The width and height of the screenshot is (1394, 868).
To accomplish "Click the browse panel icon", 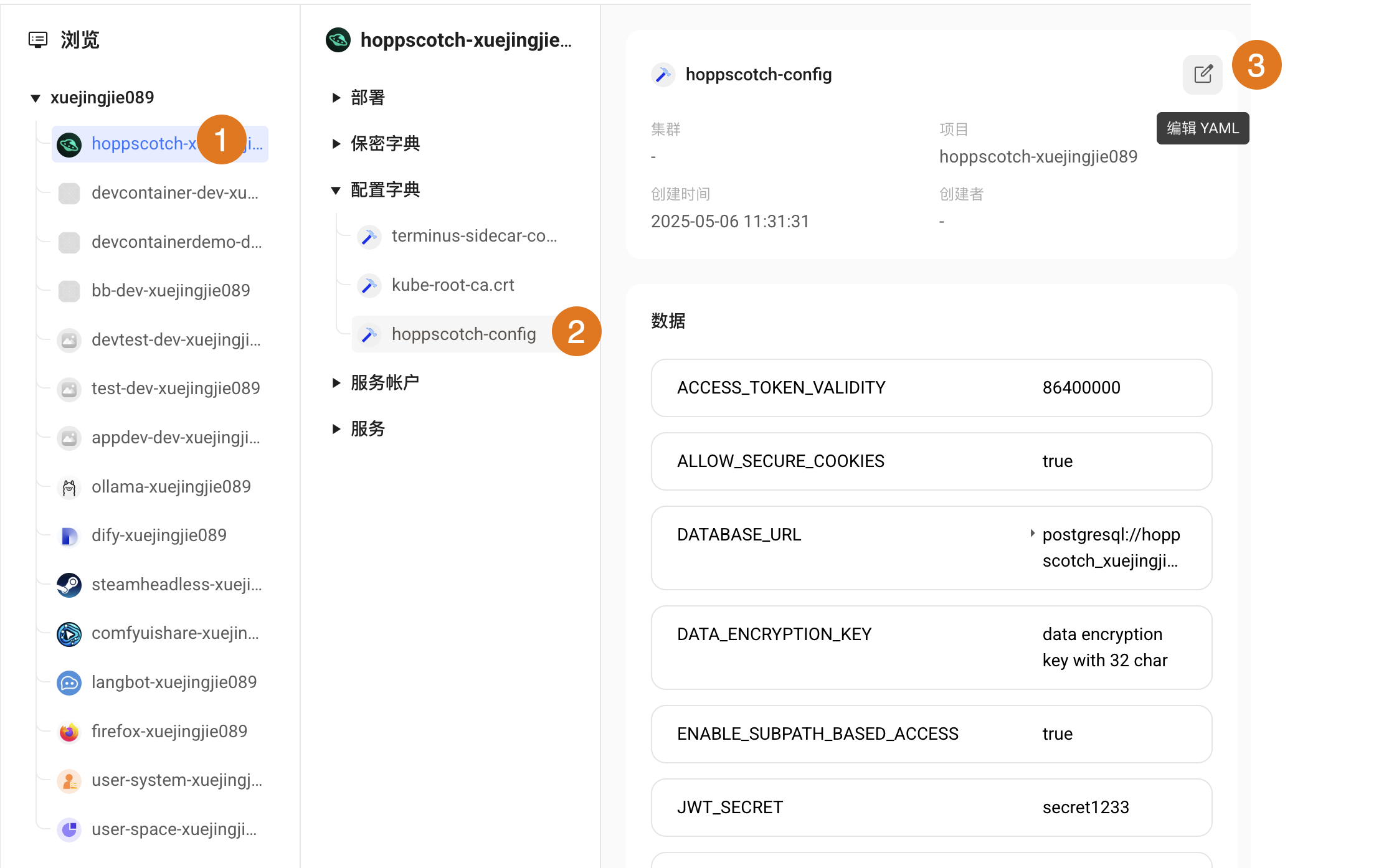I will pos(38,40).
